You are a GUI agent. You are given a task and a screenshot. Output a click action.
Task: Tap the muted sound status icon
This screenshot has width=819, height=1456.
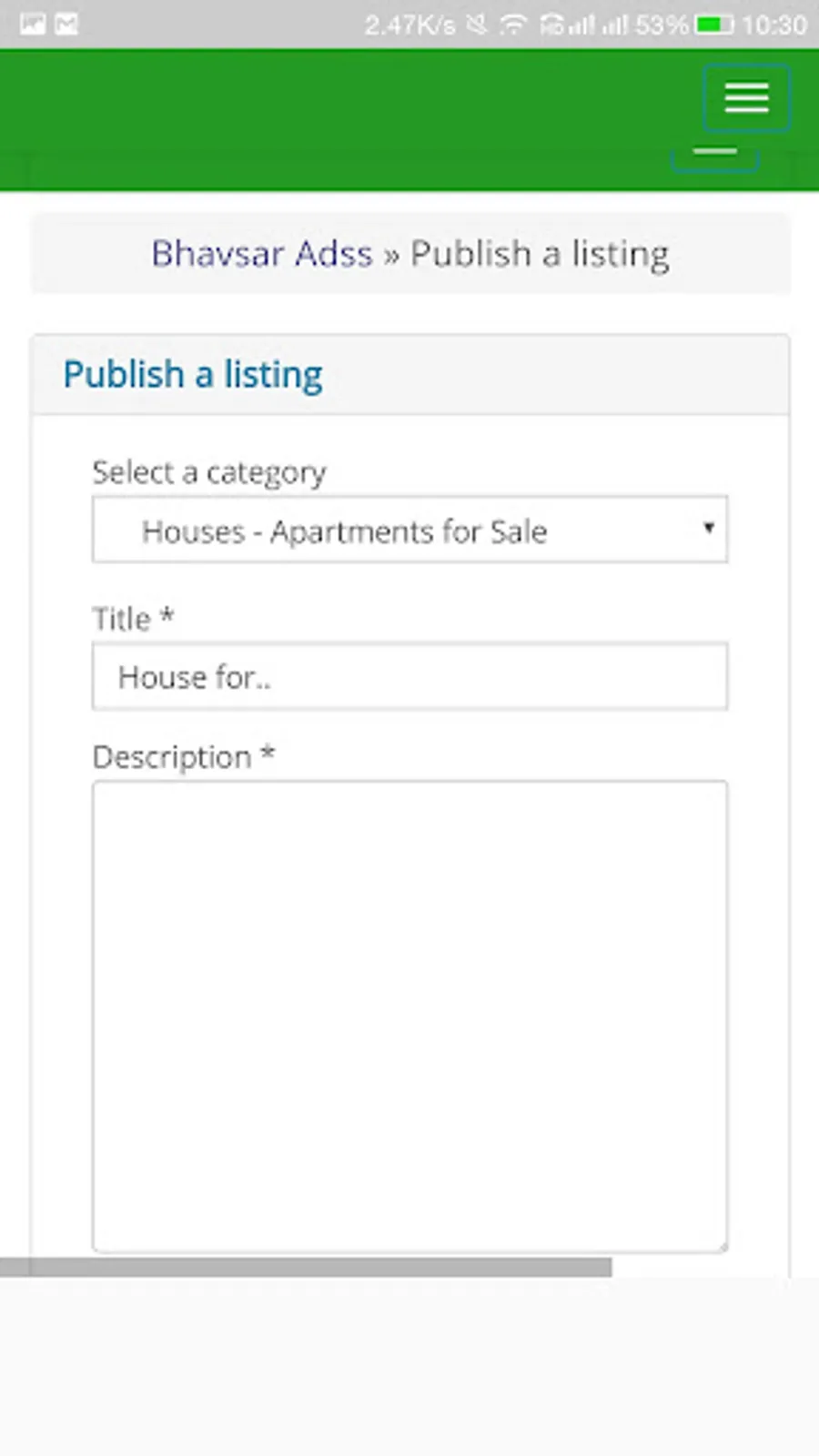click(477, 25)
